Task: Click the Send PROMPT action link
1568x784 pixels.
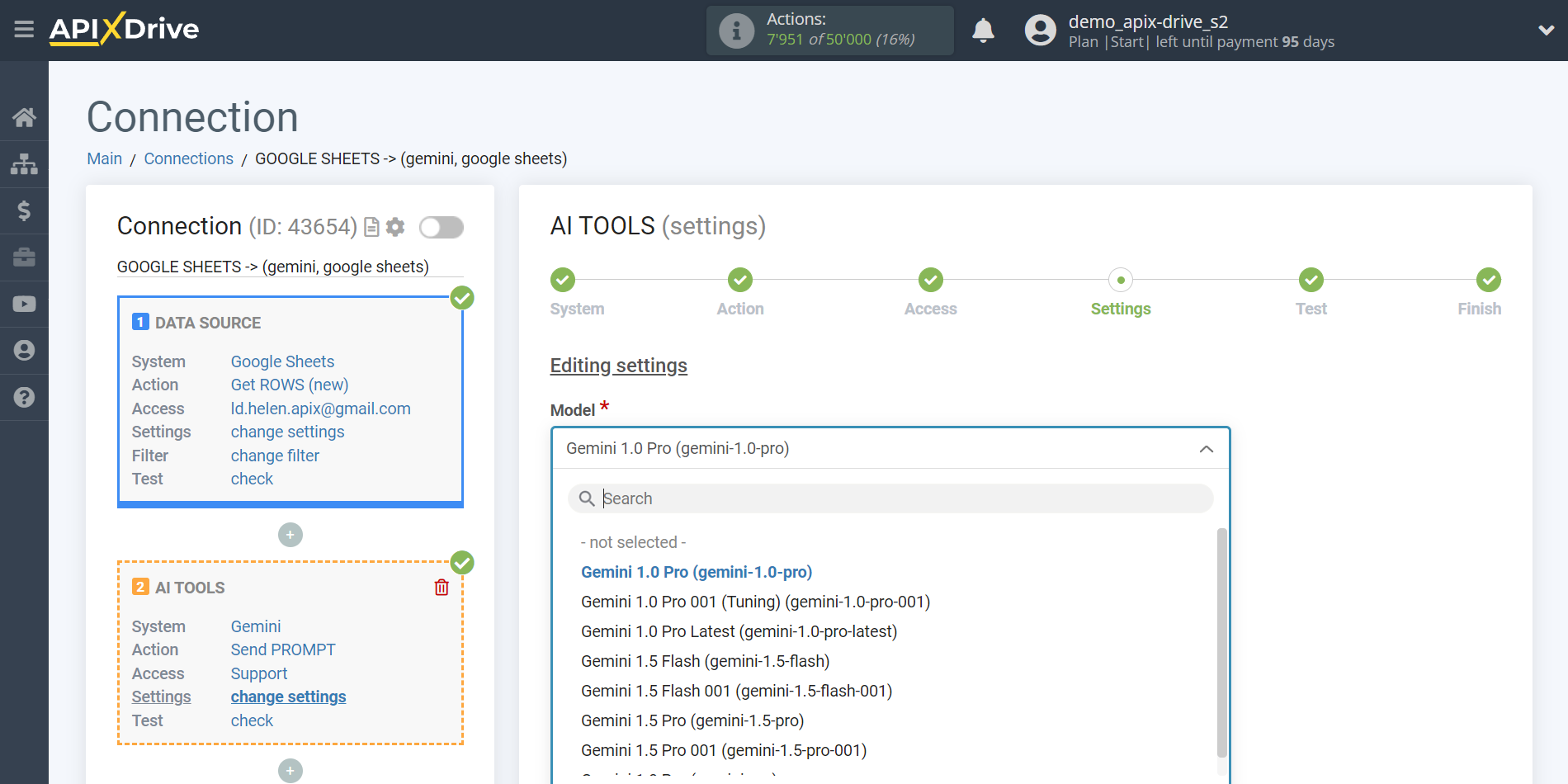Action: click(x=283, y=649)
